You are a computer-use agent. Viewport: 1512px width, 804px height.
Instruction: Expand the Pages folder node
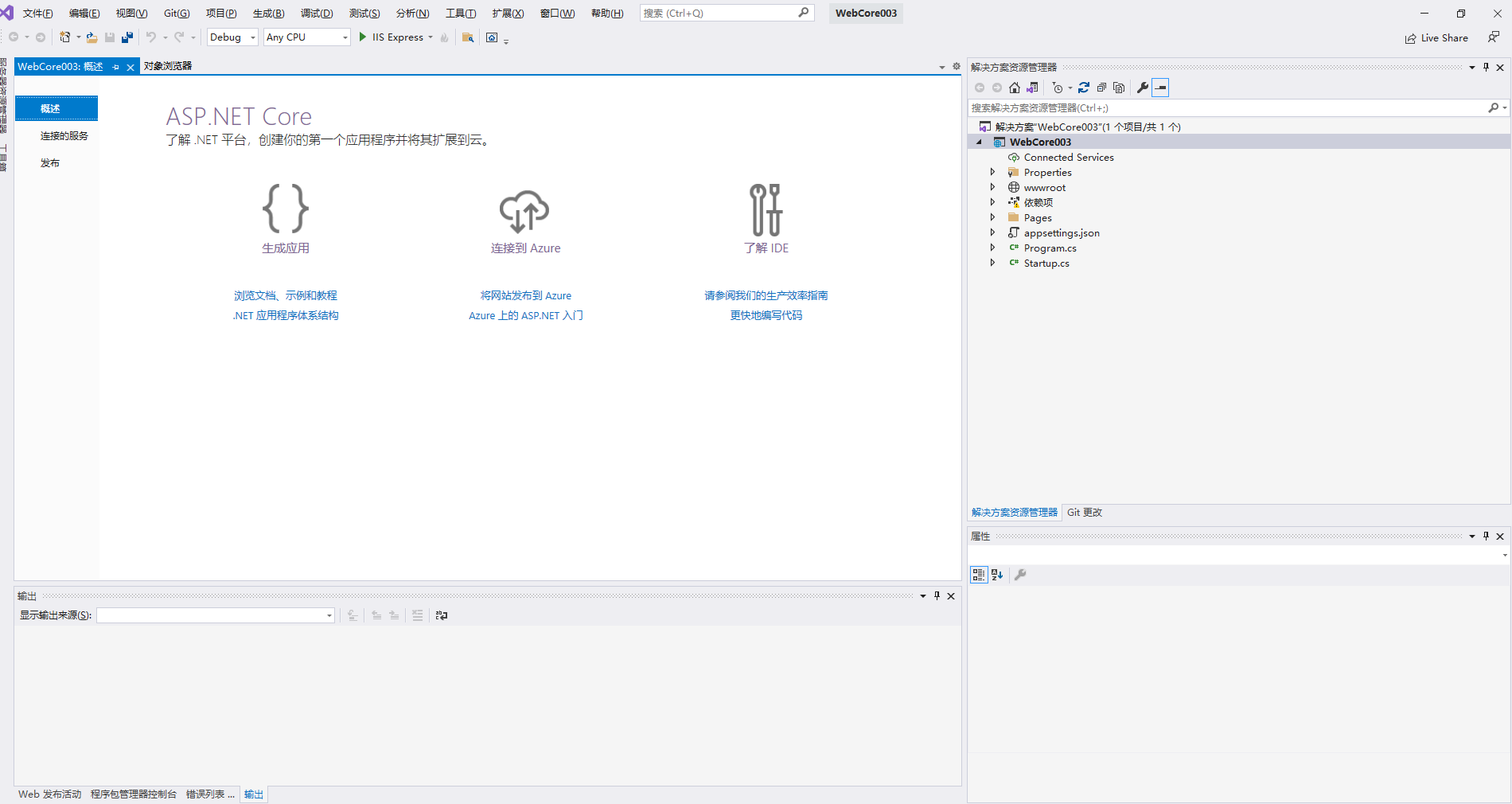tap(992, 217)
